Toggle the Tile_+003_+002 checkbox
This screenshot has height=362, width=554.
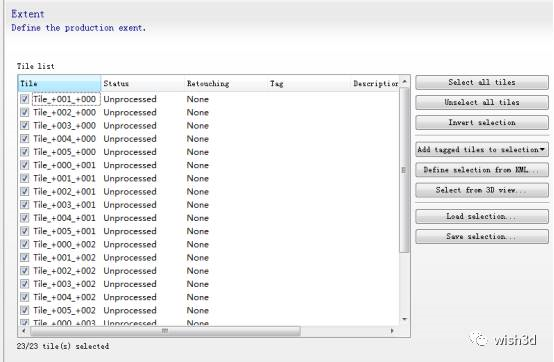pos(24,284)
